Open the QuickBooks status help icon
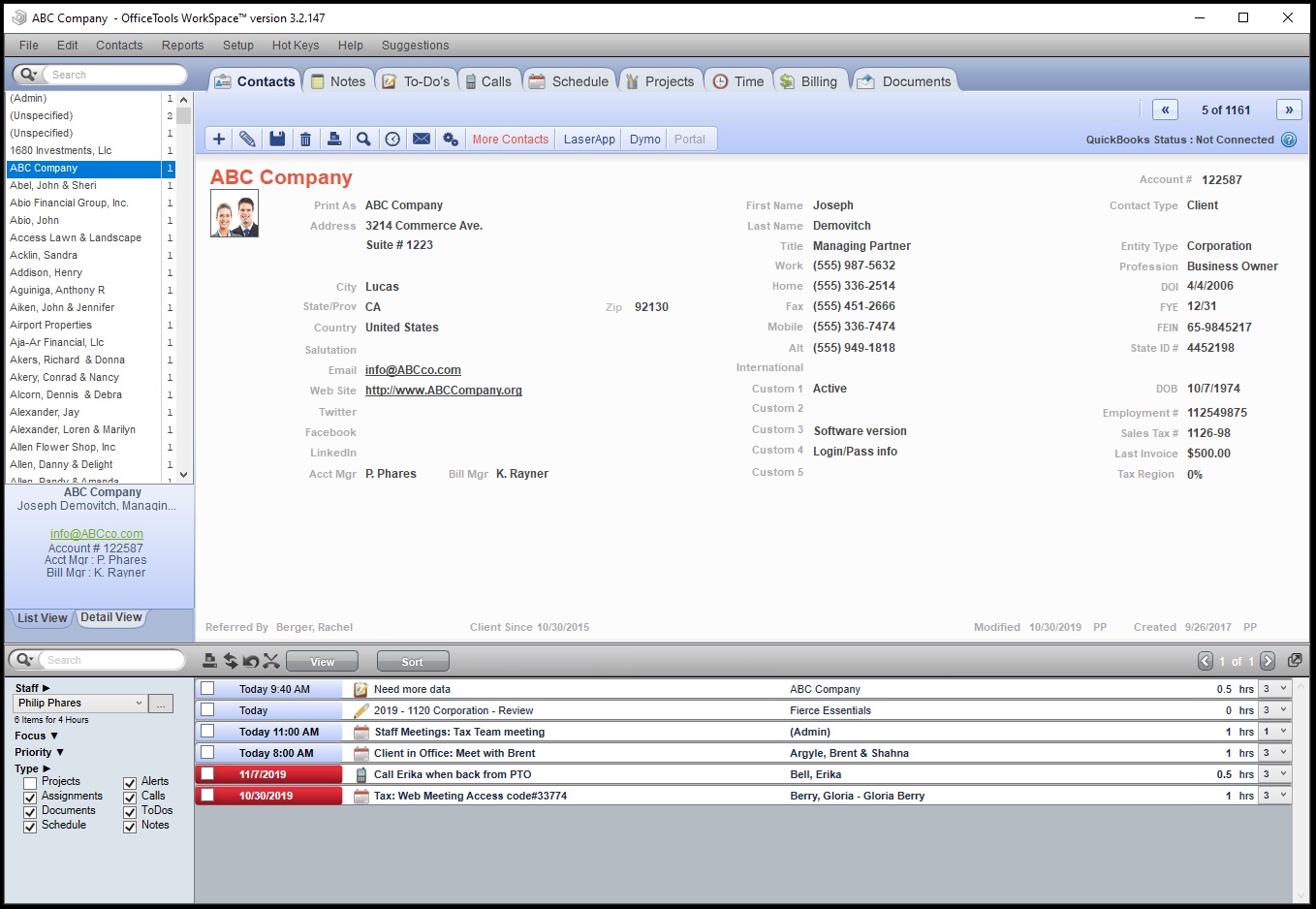 pos(1289,140)
